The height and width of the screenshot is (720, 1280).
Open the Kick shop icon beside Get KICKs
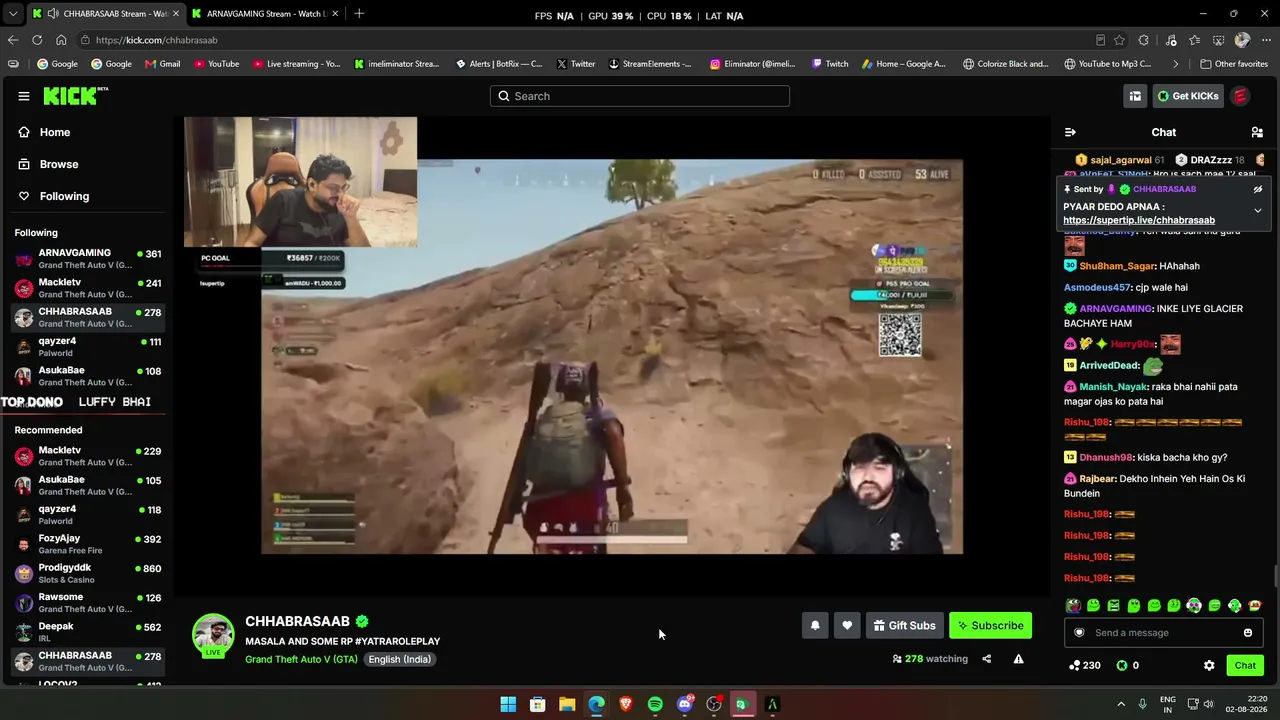(1135, 96)
